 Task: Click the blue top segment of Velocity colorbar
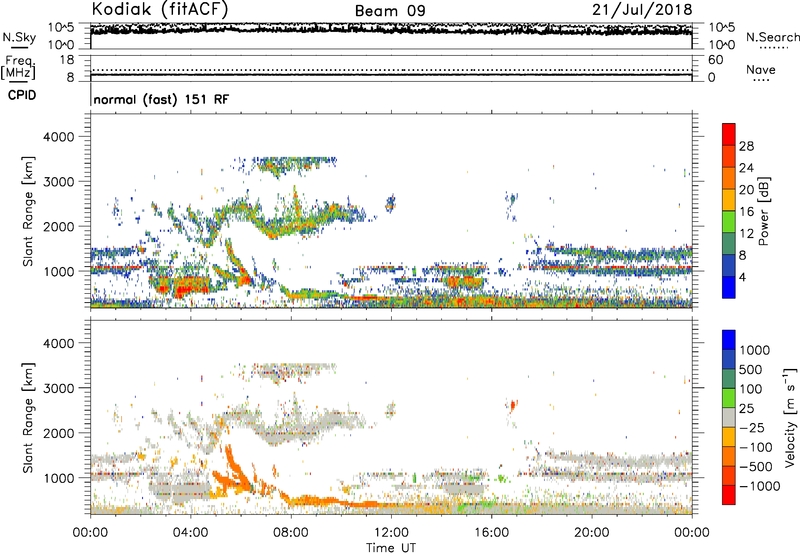point(729,340)
